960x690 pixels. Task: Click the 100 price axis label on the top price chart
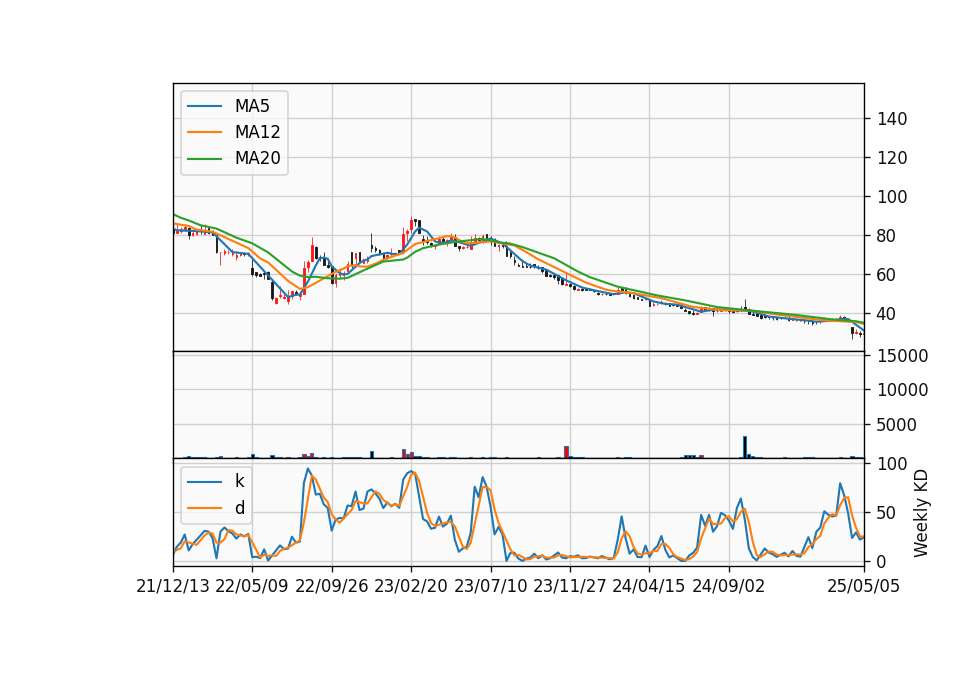pos(892,197)
